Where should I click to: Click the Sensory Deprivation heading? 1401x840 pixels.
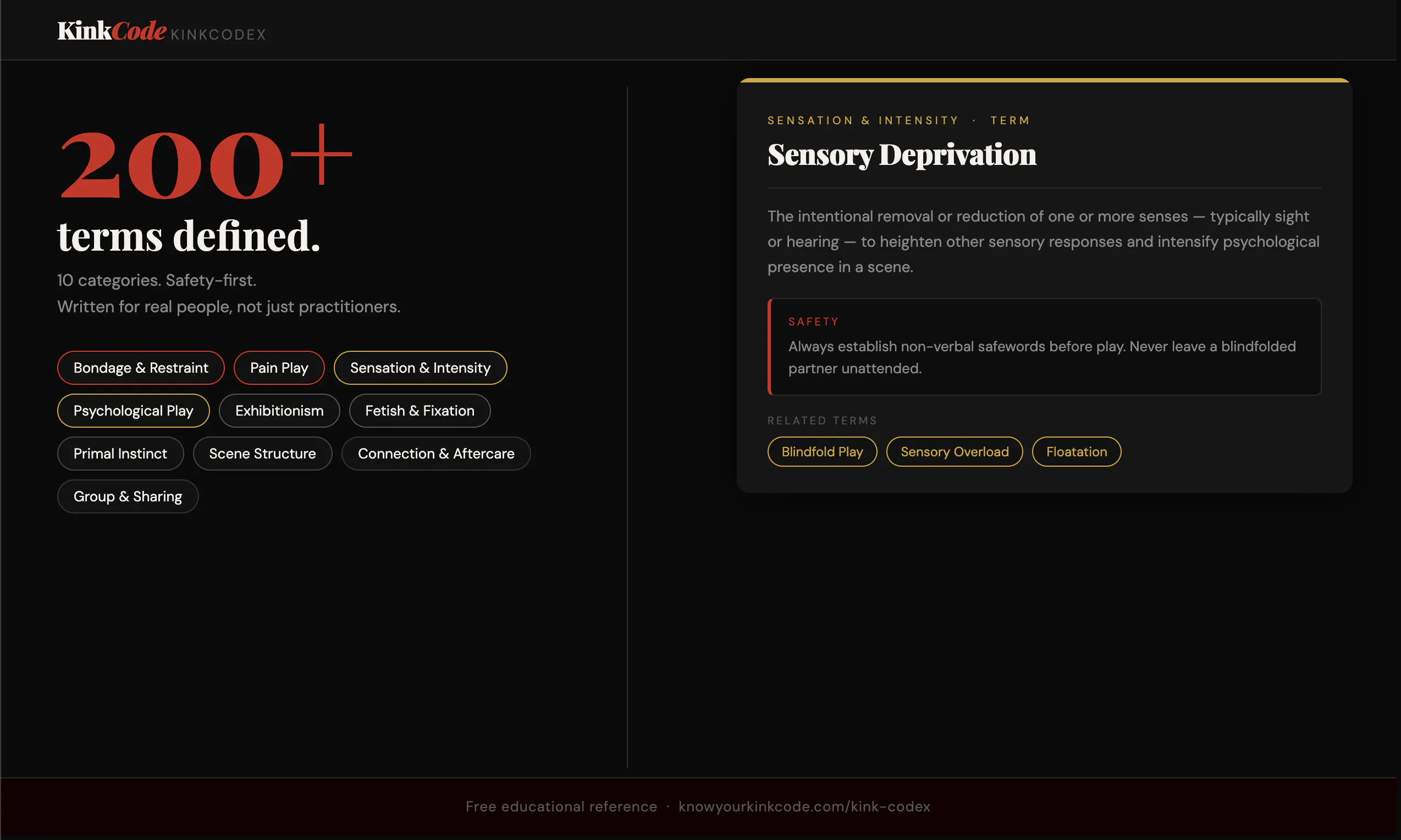(x=902, y=155)
